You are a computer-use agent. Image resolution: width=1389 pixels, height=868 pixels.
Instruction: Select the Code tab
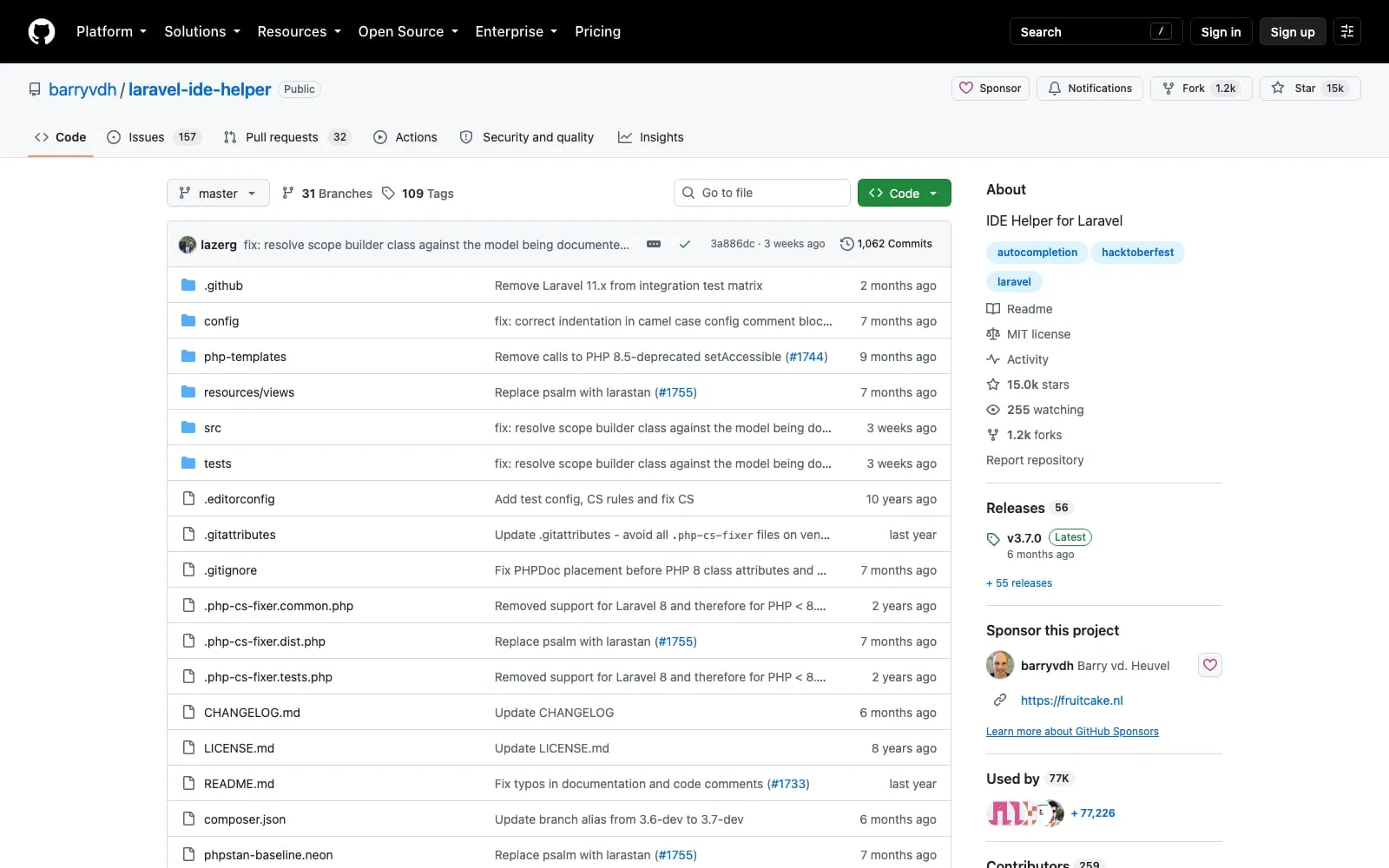coord(60,137)
